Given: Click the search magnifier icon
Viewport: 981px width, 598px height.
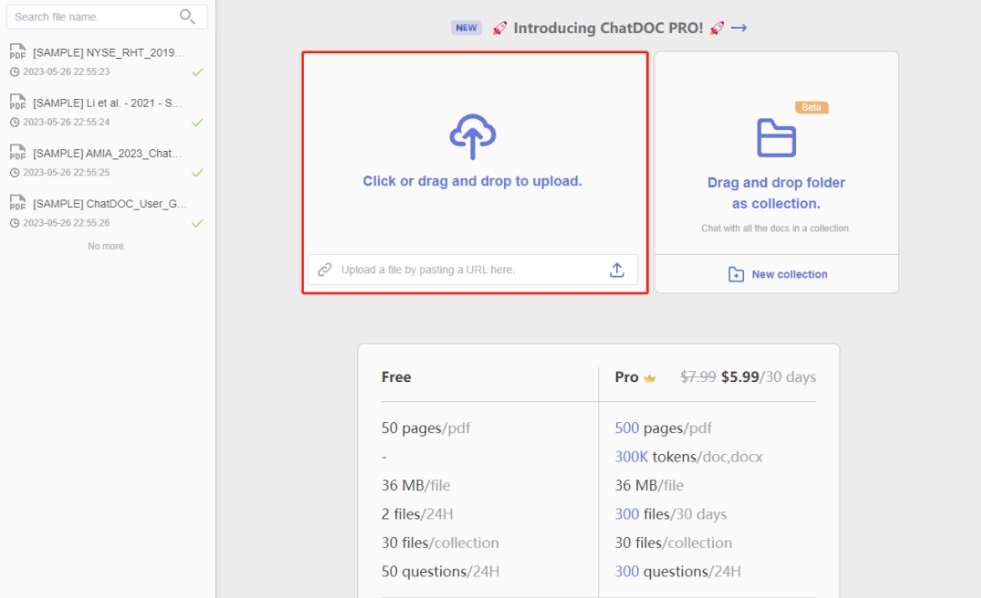Looking at the screenshot, I should pos(187,16).
